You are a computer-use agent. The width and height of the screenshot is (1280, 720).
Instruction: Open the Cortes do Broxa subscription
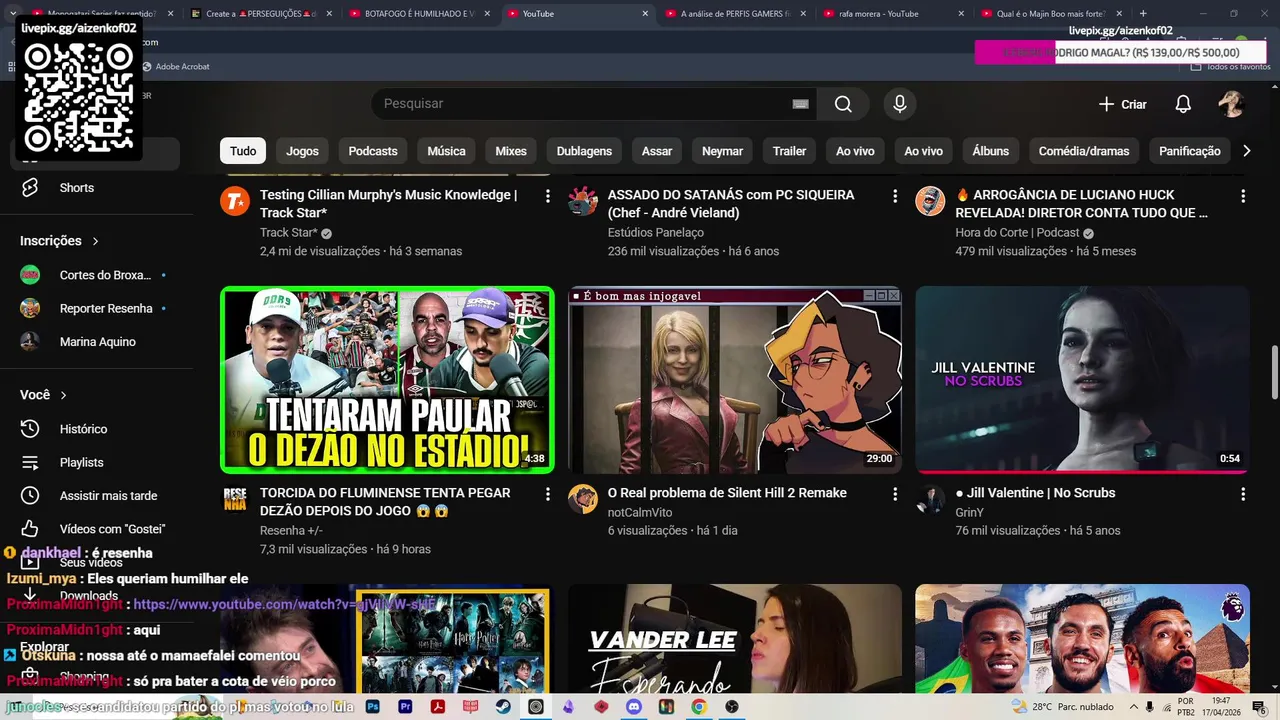click(x=97, y=275)
